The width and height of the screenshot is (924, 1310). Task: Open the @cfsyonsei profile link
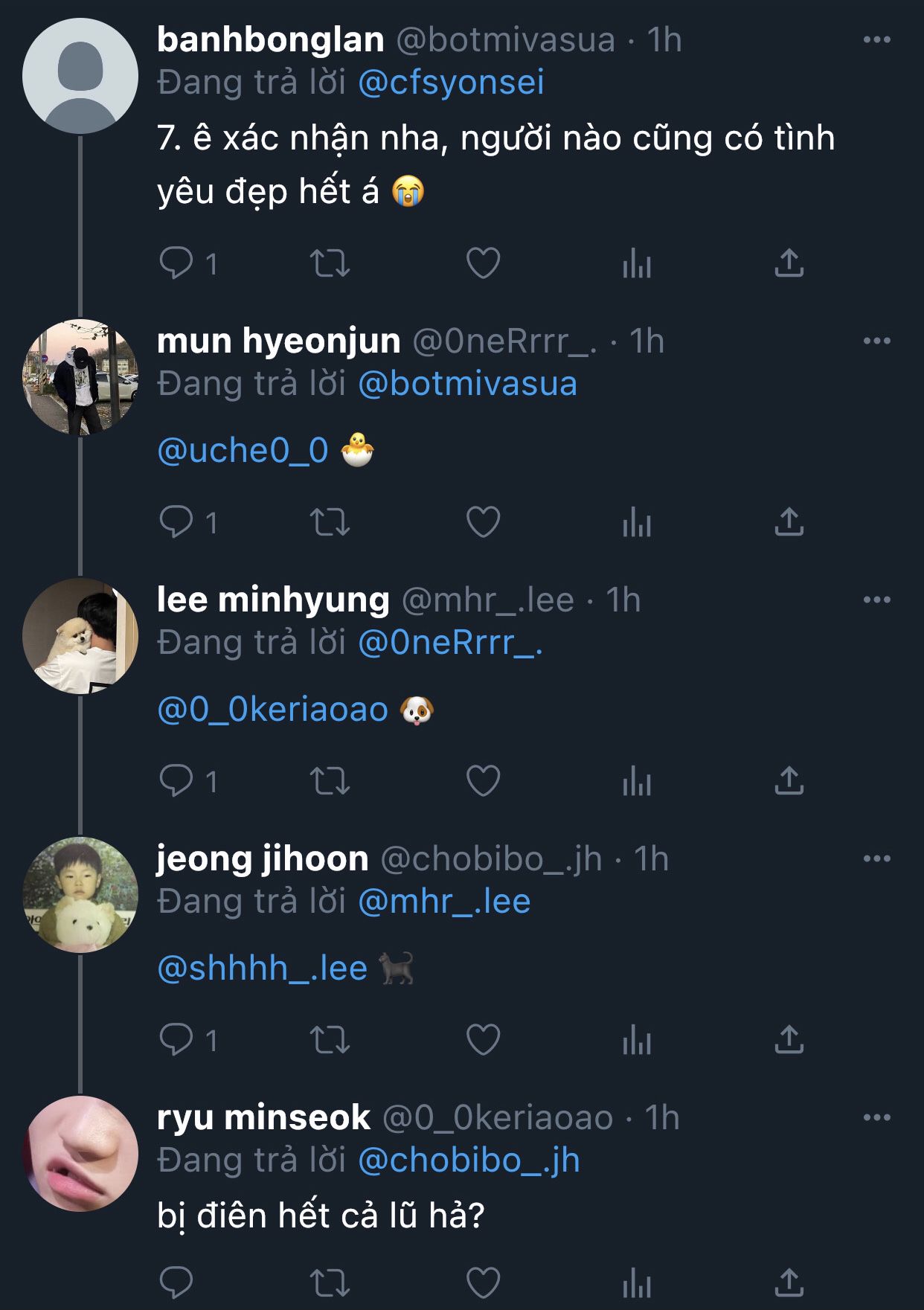451,83
